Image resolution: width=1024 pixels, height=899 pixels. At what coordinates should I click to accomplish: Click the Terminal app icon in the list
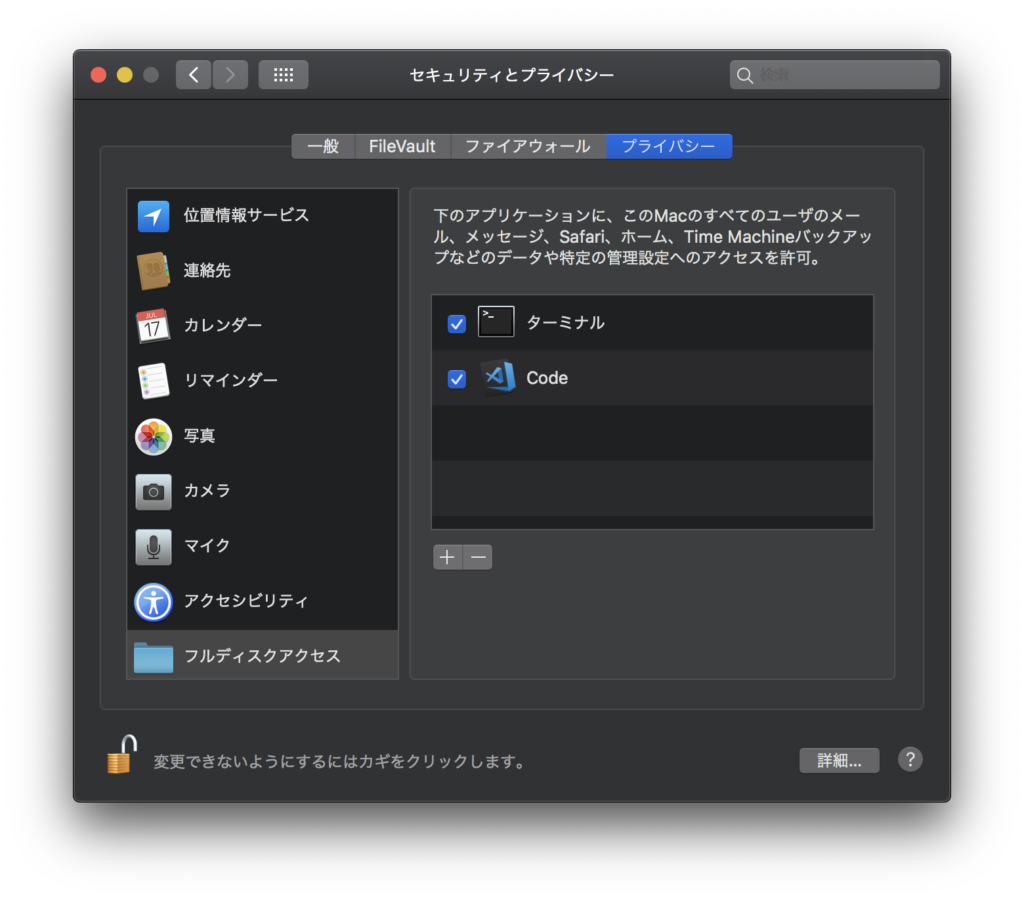coord(496,322)
